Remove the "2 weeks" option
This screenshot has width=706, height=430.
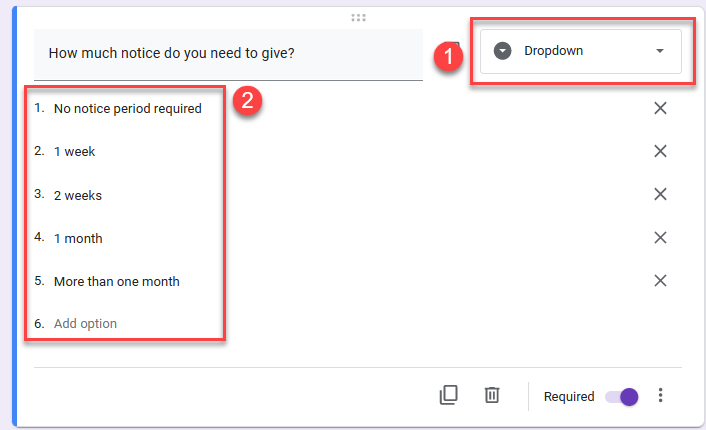660,194
